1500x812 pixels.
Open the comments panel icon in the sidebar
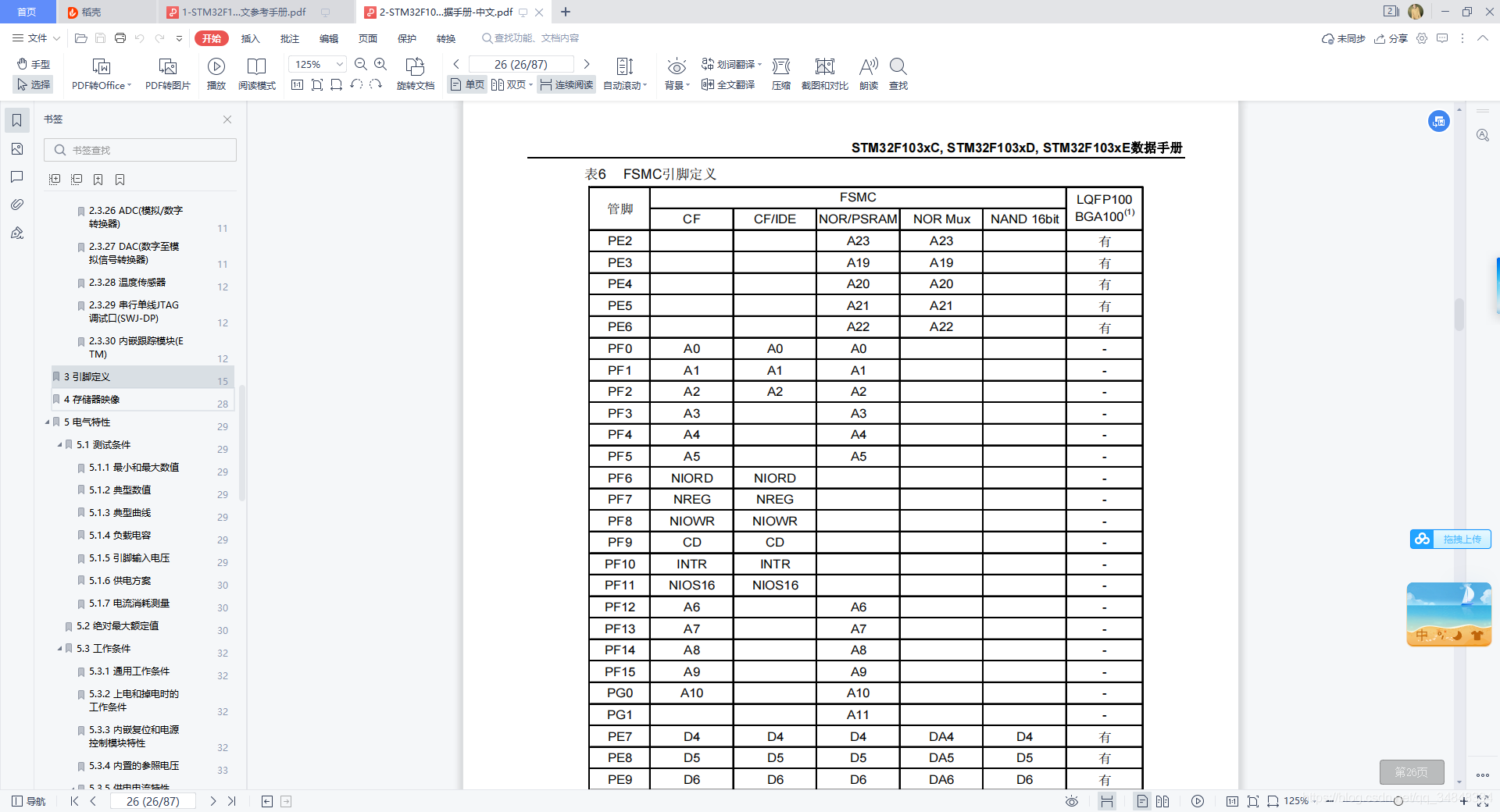coord(16,176)
